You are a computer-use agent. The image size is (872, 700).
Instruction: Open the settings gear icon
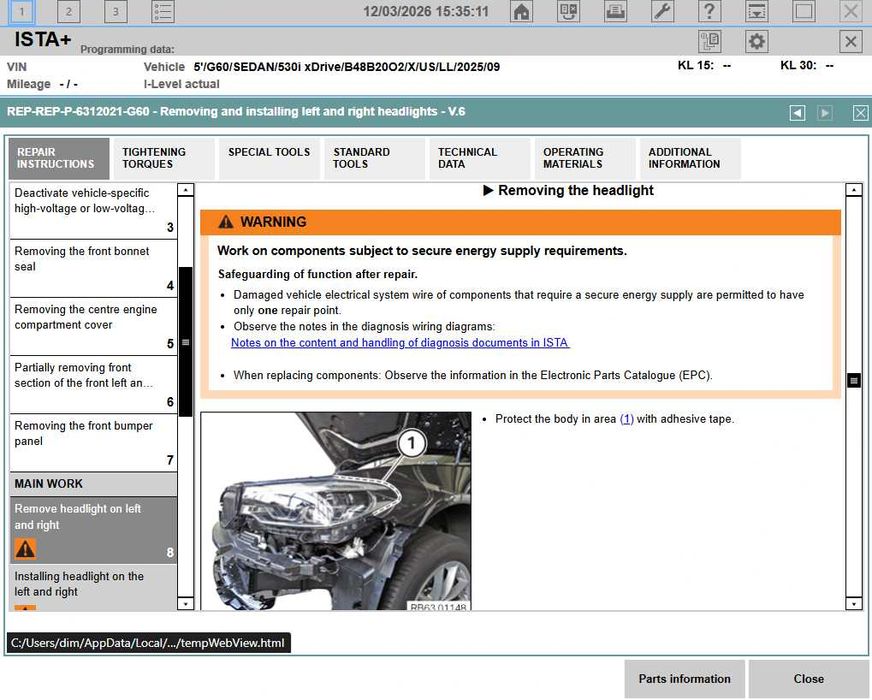pos(757,41)
